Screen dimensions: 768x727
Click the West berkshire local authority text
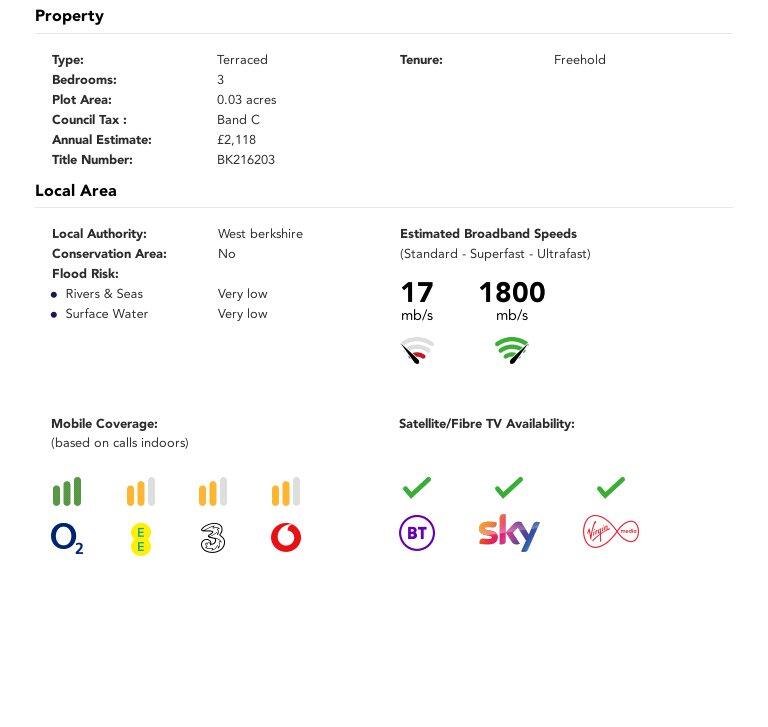(260, 234)
